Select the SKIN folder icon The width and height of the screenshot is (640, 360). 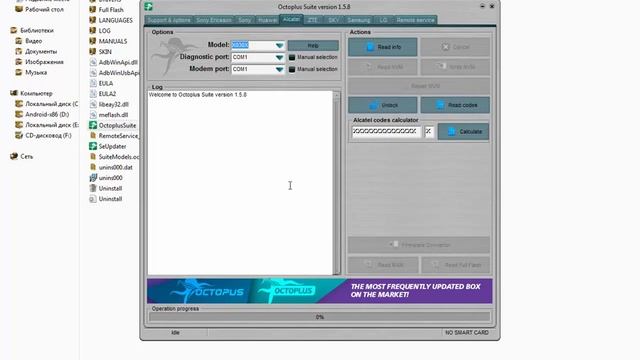point(93,52)
